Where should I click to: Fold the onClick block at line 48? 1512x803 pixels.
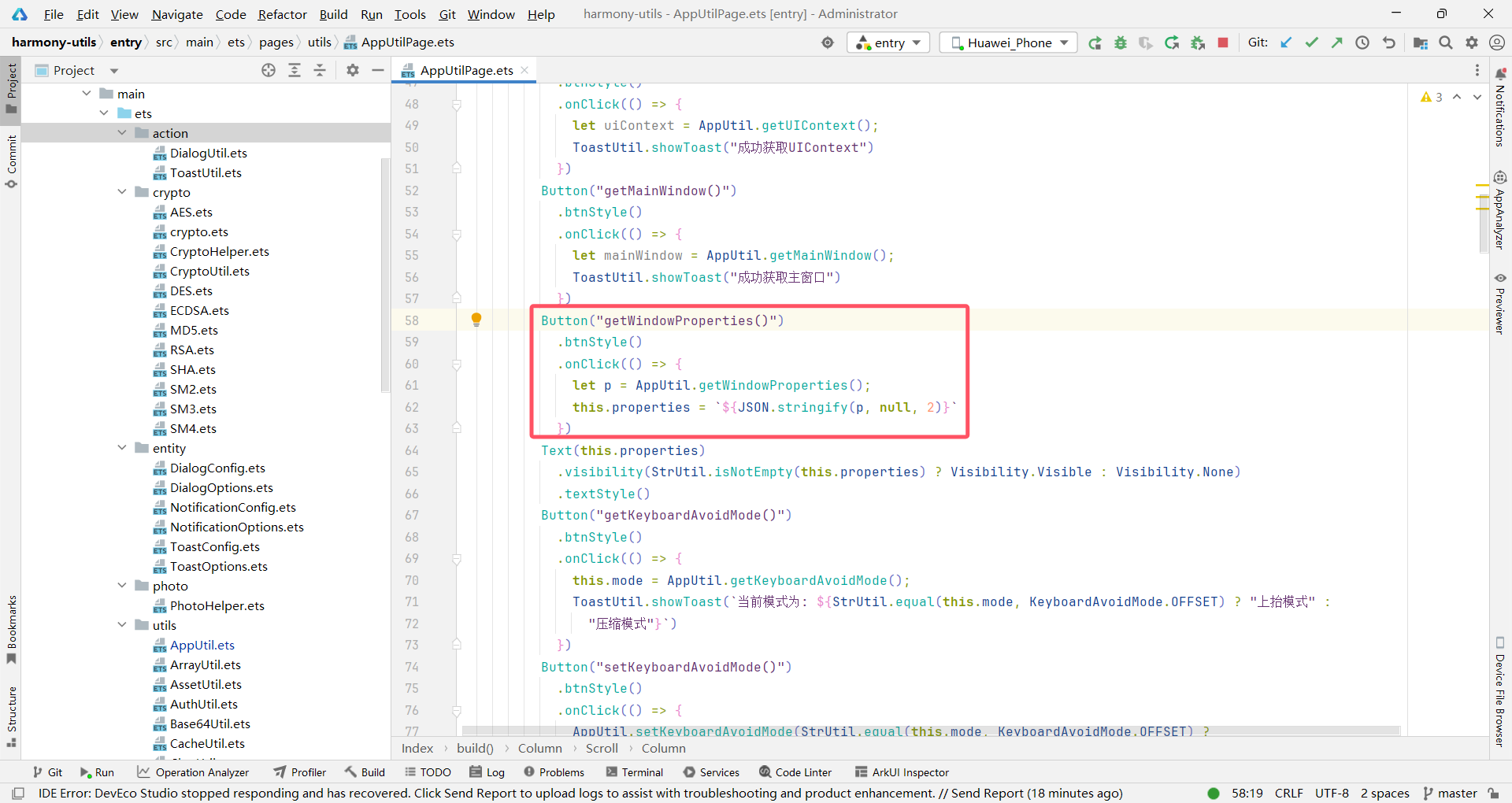[457, 105]
